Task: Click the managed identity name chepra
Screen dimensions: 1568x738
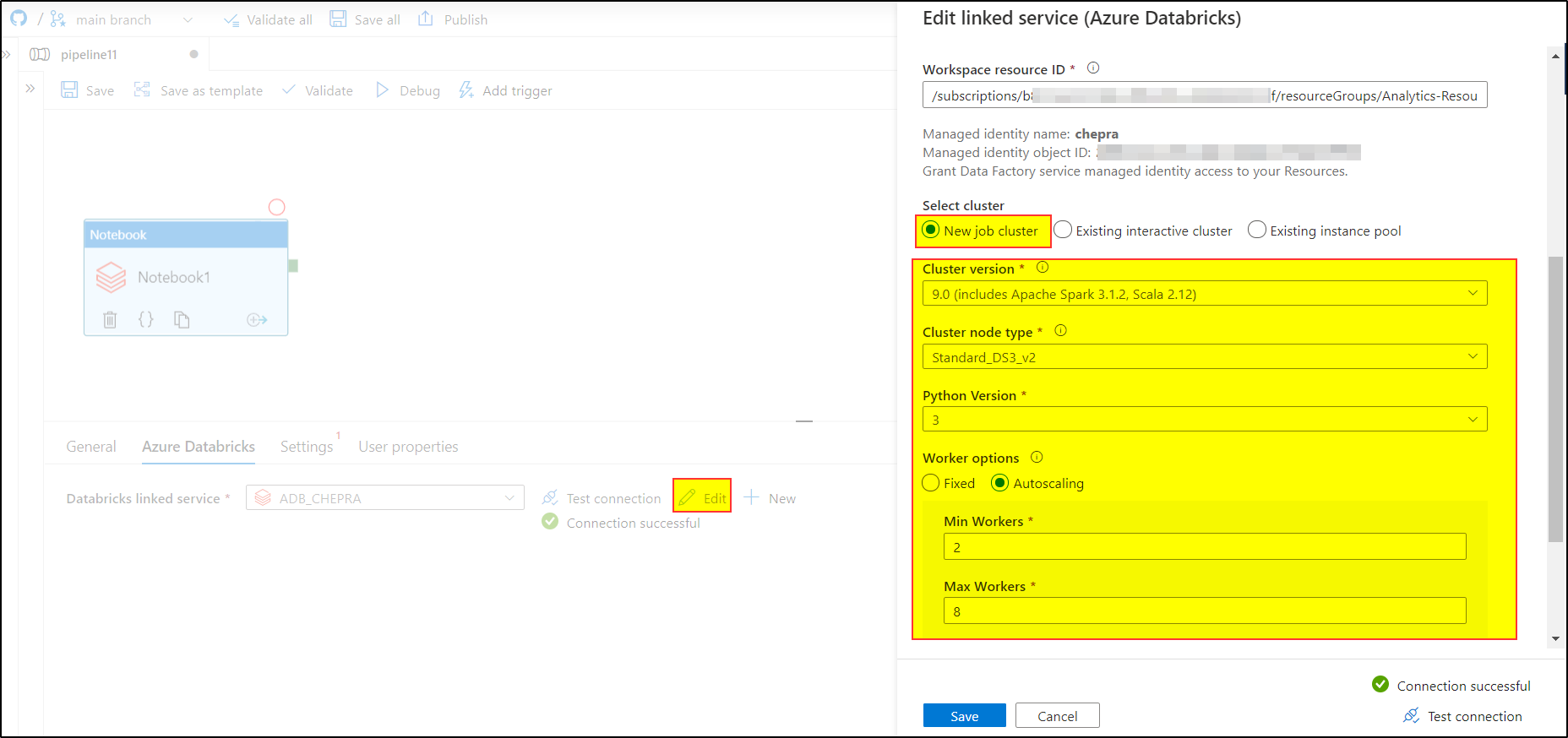Action: pyautogui.click(x=1096, y=133)
